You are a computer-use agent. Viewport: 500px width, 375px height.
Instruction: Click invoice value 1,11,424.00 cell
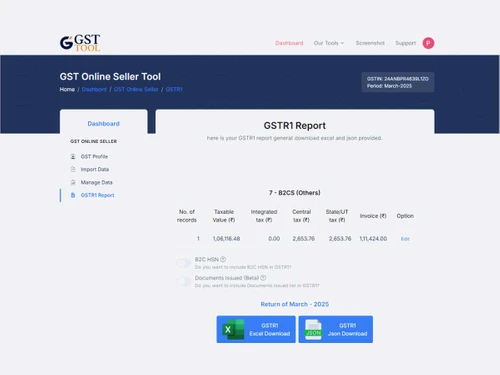tap(373, 239)
